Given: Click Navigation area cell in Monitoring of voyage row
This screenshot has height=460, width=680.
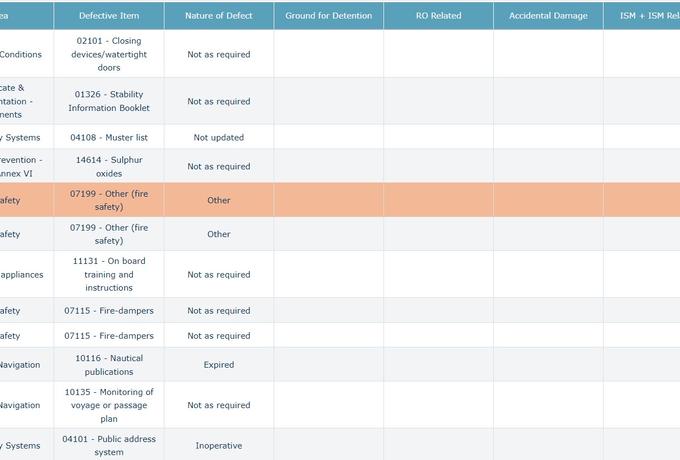Looking at the screenshot, I should pyautogui.click(x=26, y=405).
